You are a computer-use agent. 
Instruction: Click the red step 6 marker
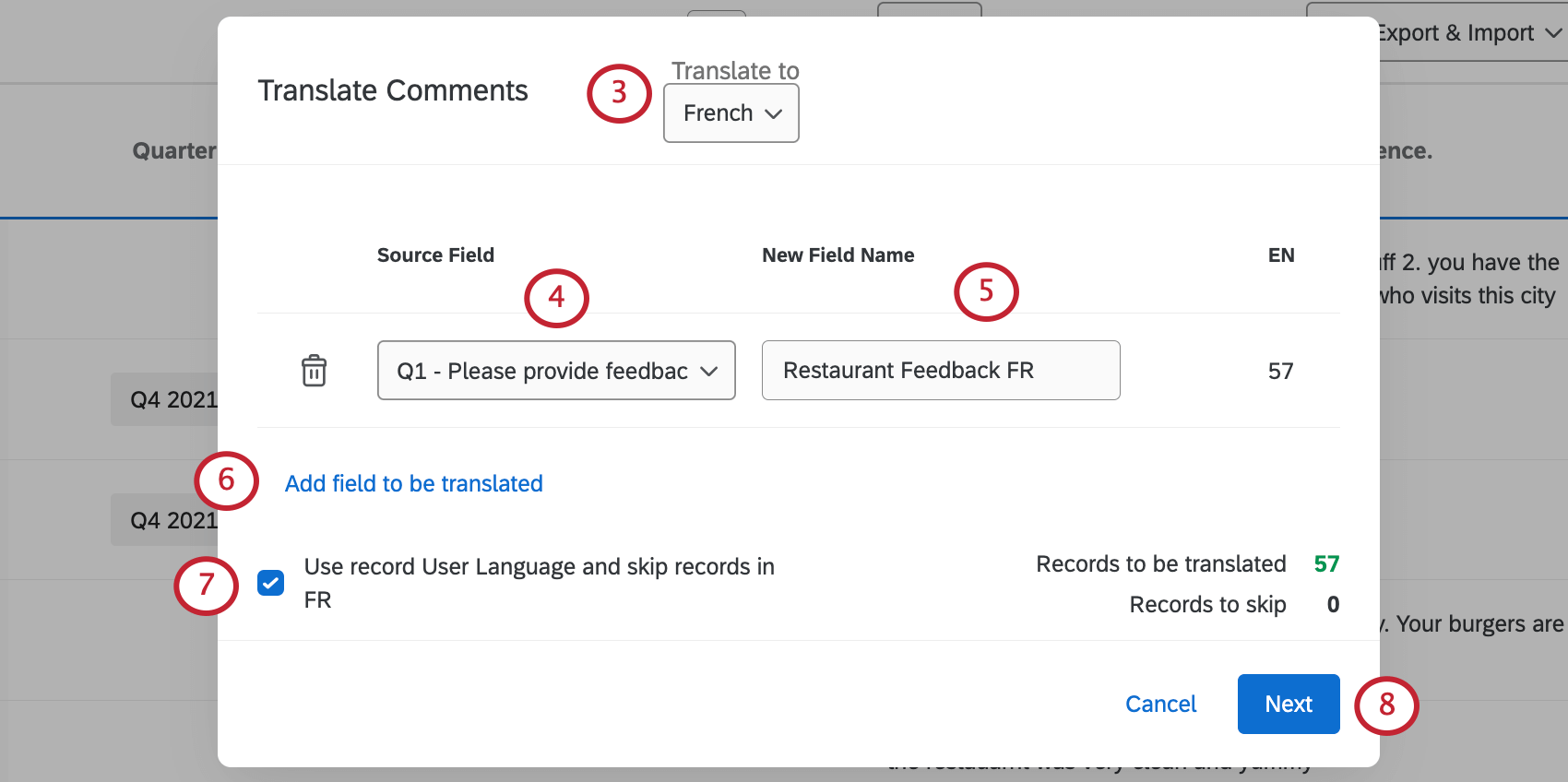[x=226, y=480]
